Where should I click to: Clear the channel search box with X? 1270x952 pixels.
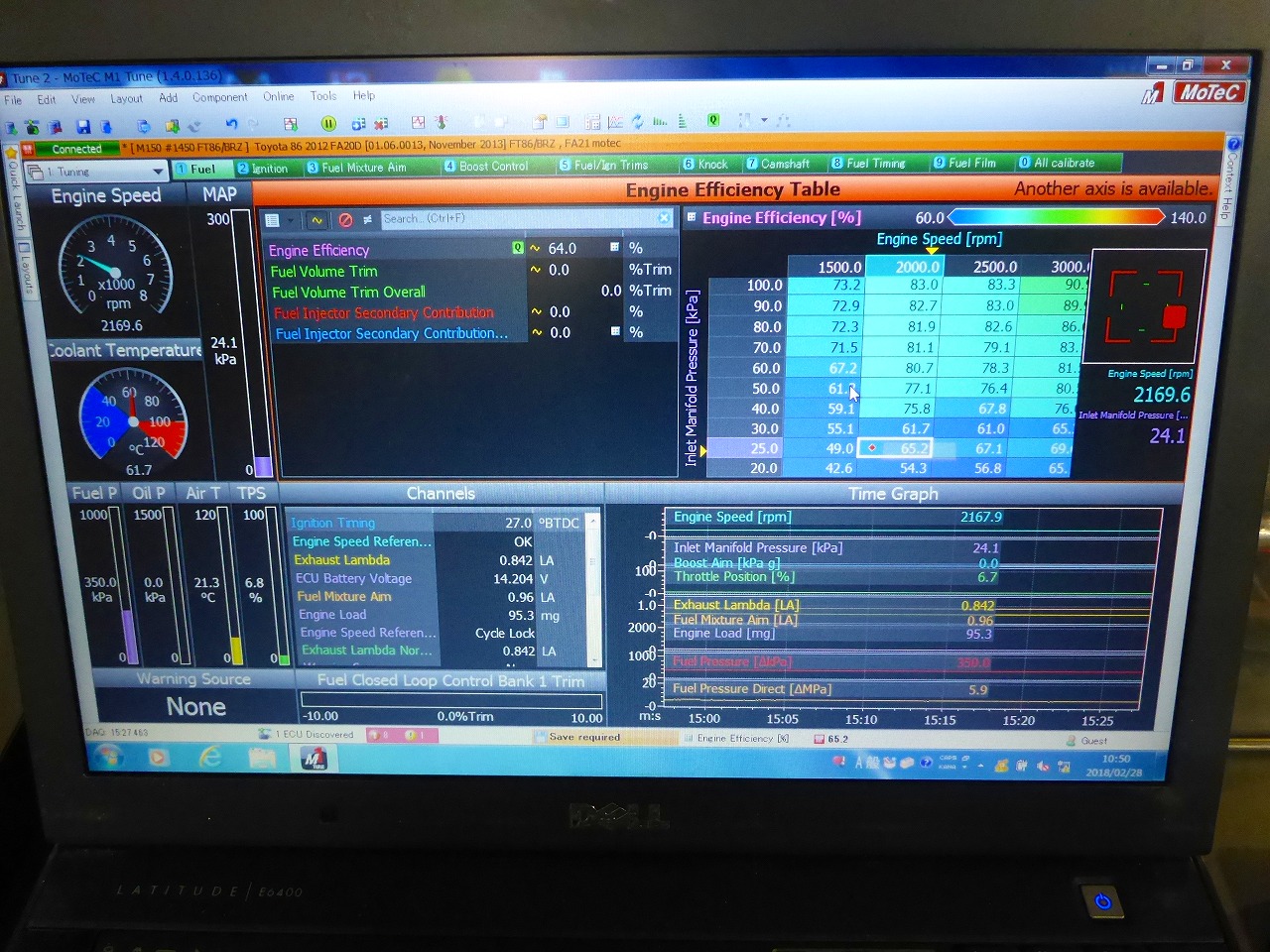pyautogui.click(x=664, y=218)
